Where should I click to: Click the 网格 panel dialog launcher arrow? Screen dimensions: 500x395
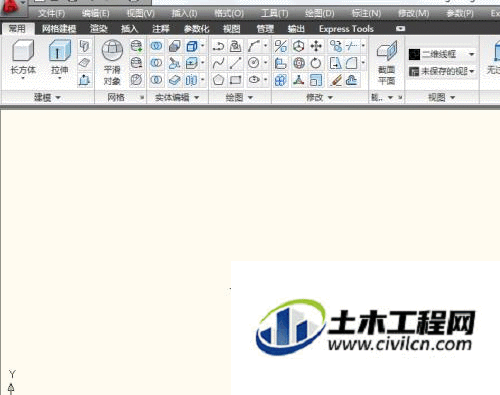click(x=142, y=98)
